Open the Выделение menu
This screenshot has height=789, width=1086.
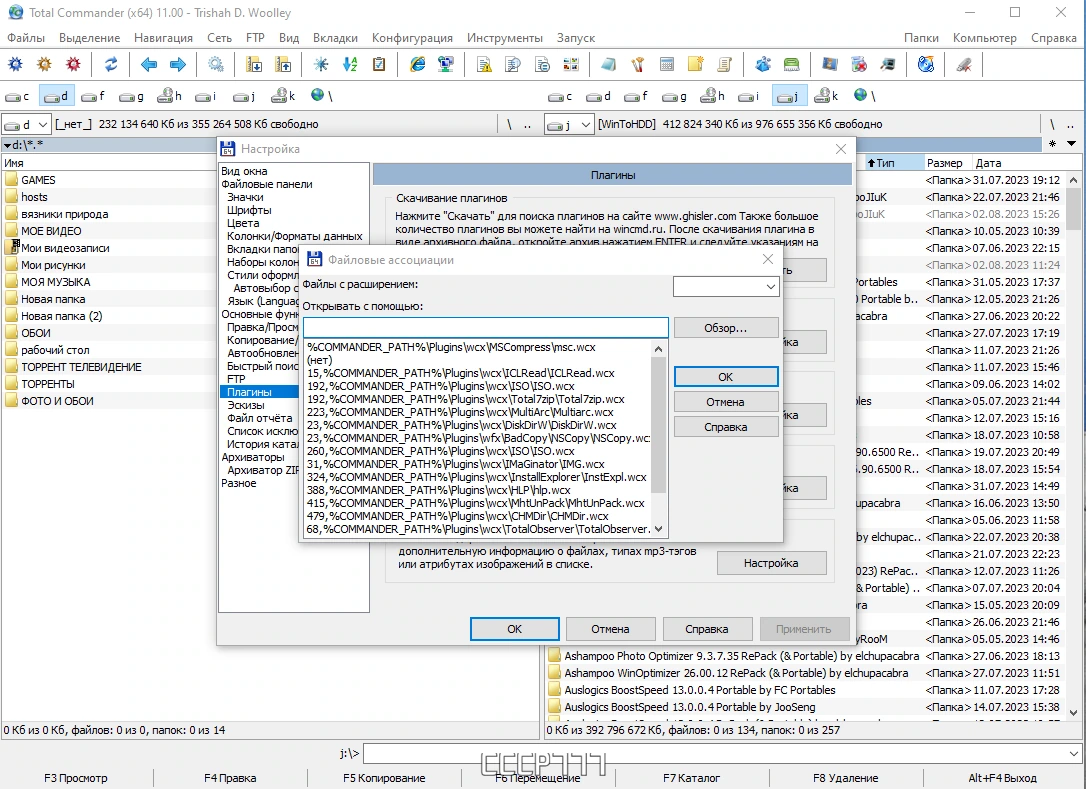tap(89, 37)
